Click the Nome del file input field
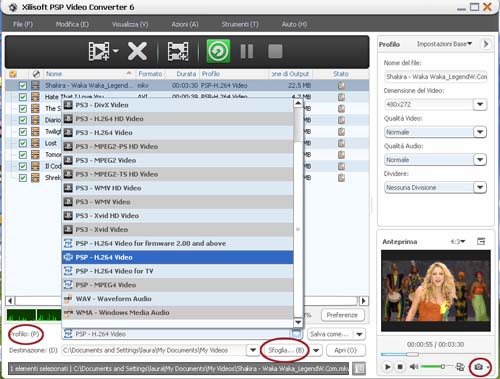 pyautogui.click(x=436, y=77)
